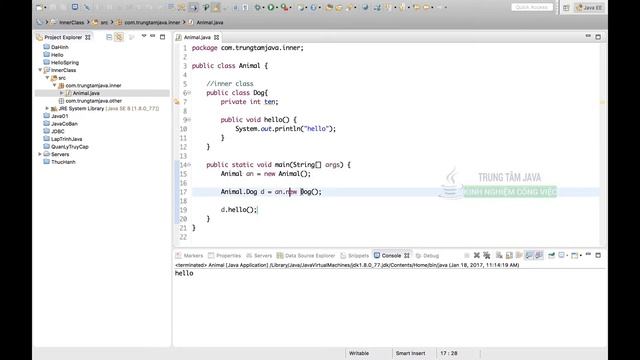The width and height of the screenshot is (640, 360).
Task: Click src in the breadcrumb bar
Action: click(x=104, y=22)
